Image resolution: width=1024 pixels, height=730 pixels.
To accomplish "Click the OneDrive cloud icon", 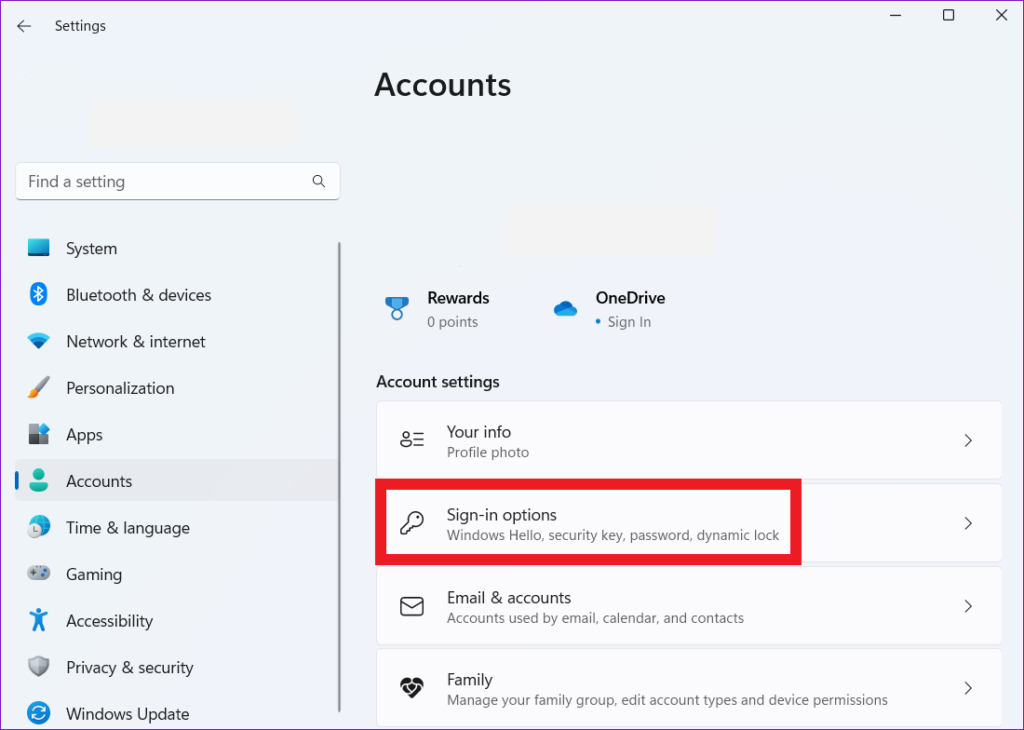I will [x=566, y=308].
